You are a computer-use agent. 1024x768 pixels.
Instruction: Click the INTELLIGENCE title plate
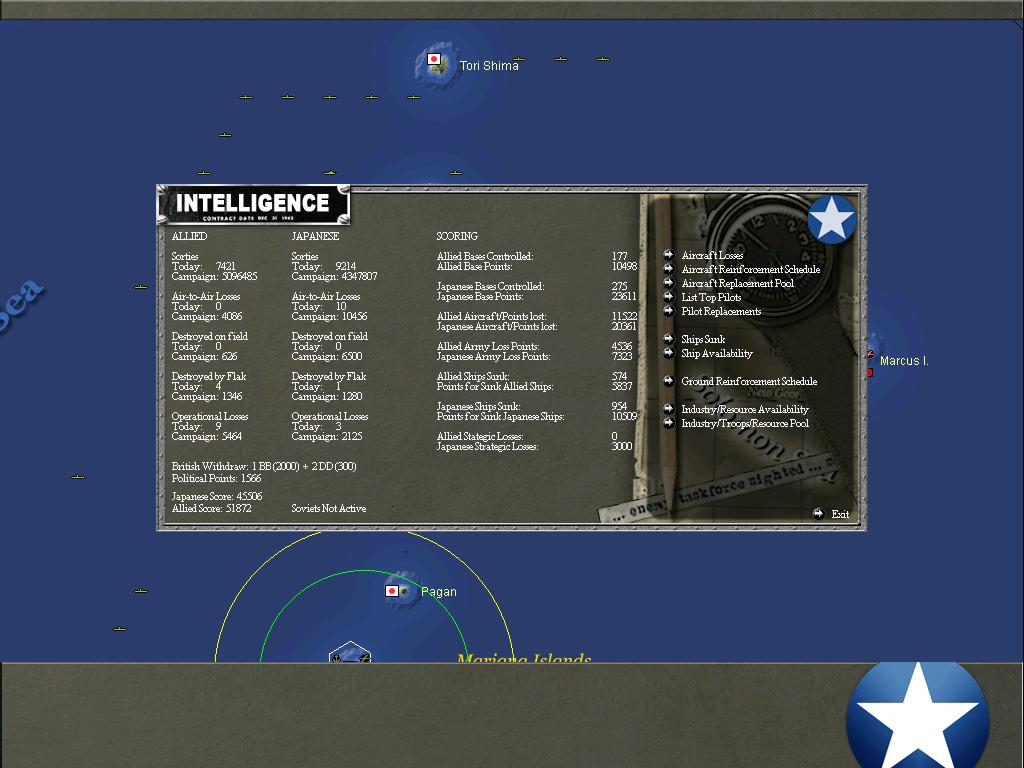(x=253, y=205)
